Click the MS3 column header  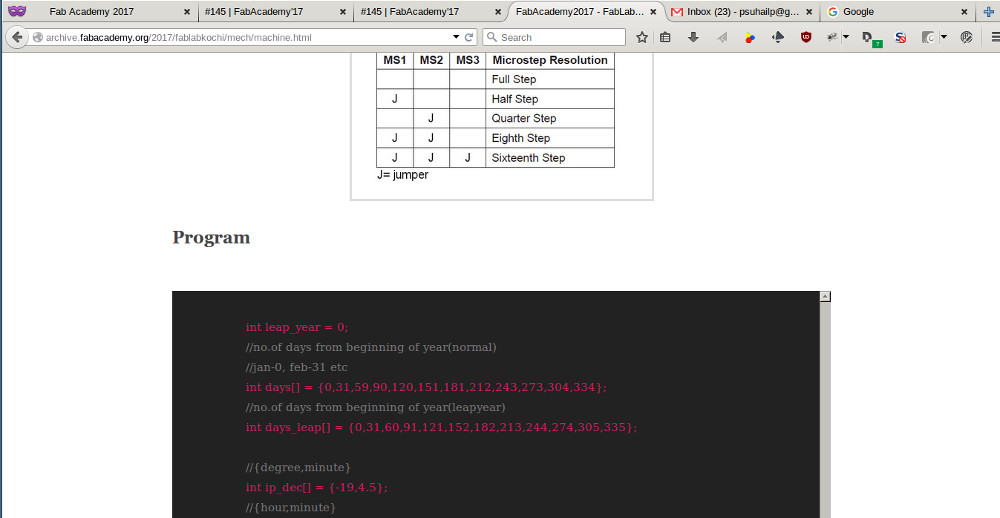[467, 60]
